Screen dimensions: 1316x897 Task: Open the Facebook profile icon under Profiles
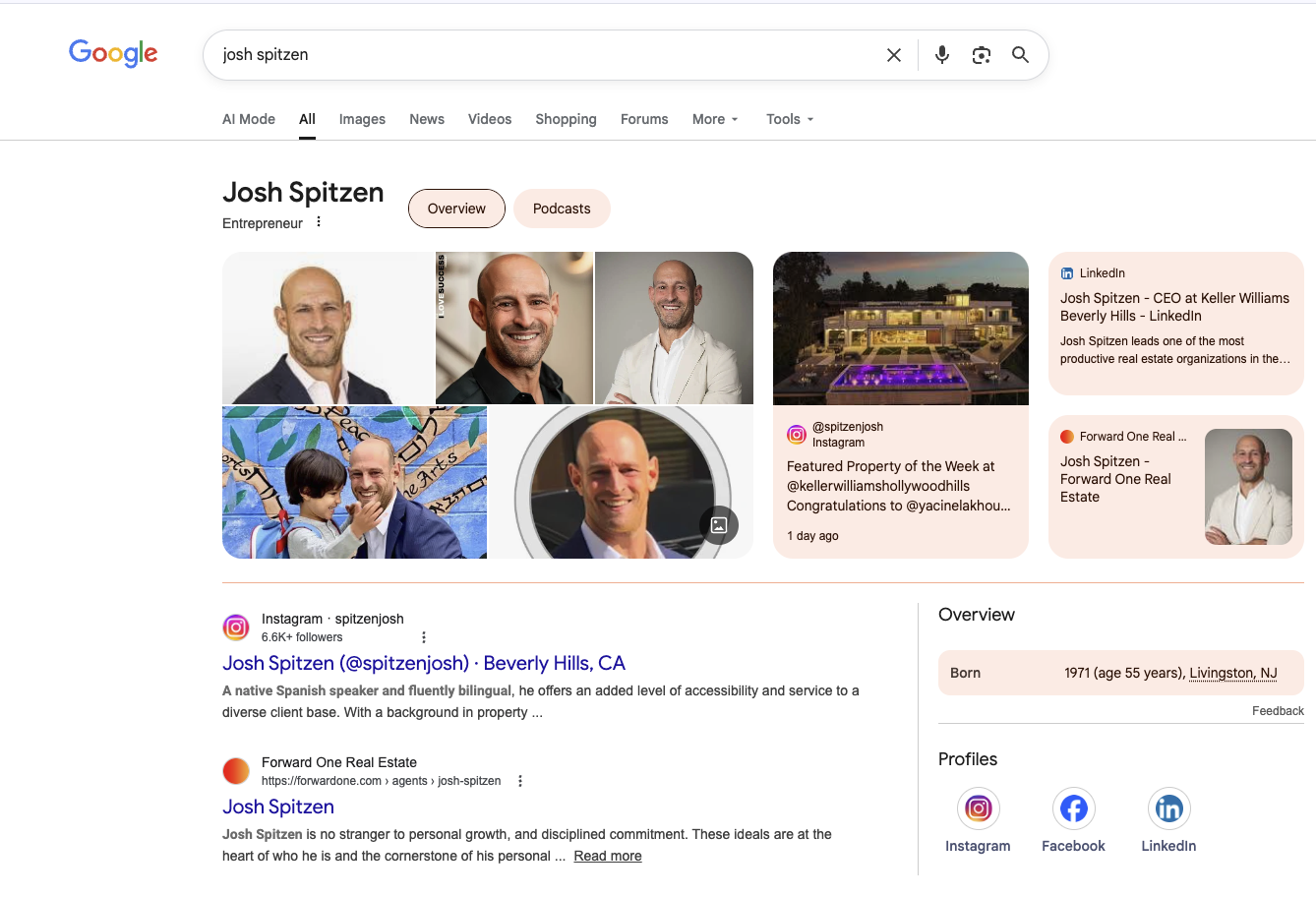coord(1073,808)
